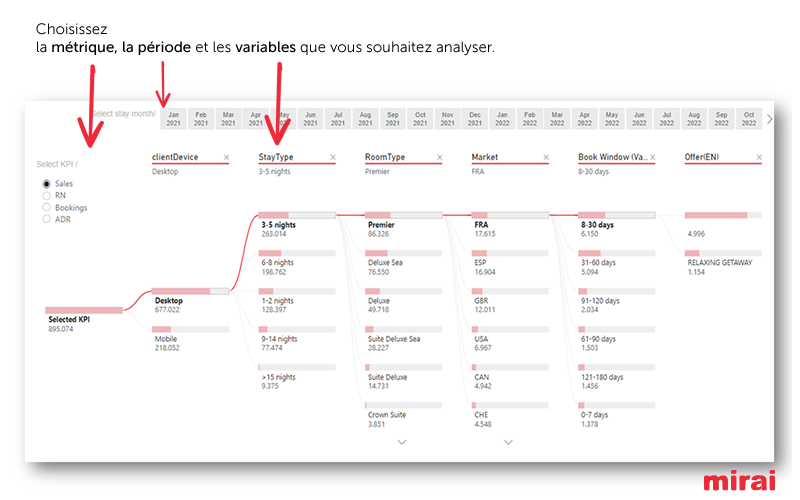The width and height of the screenshot is (800, 500).
Task: Select the Jul 2021 stay month
Action: tap(338, 119)
